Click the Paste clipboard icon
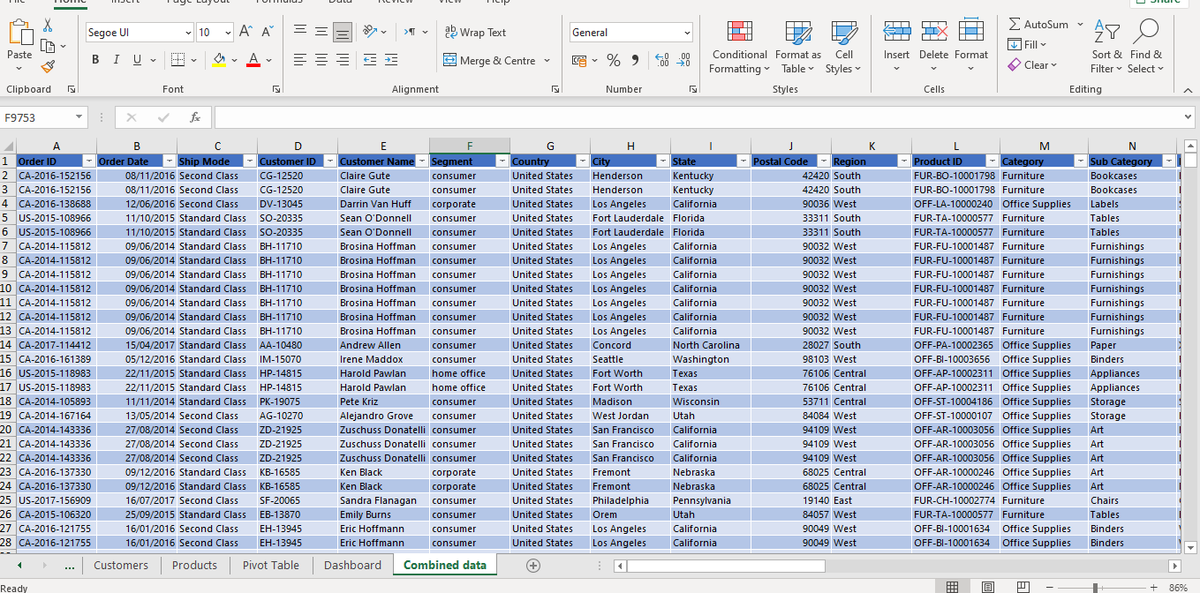This screenshot has width=1200, height=593. [19, 34]
